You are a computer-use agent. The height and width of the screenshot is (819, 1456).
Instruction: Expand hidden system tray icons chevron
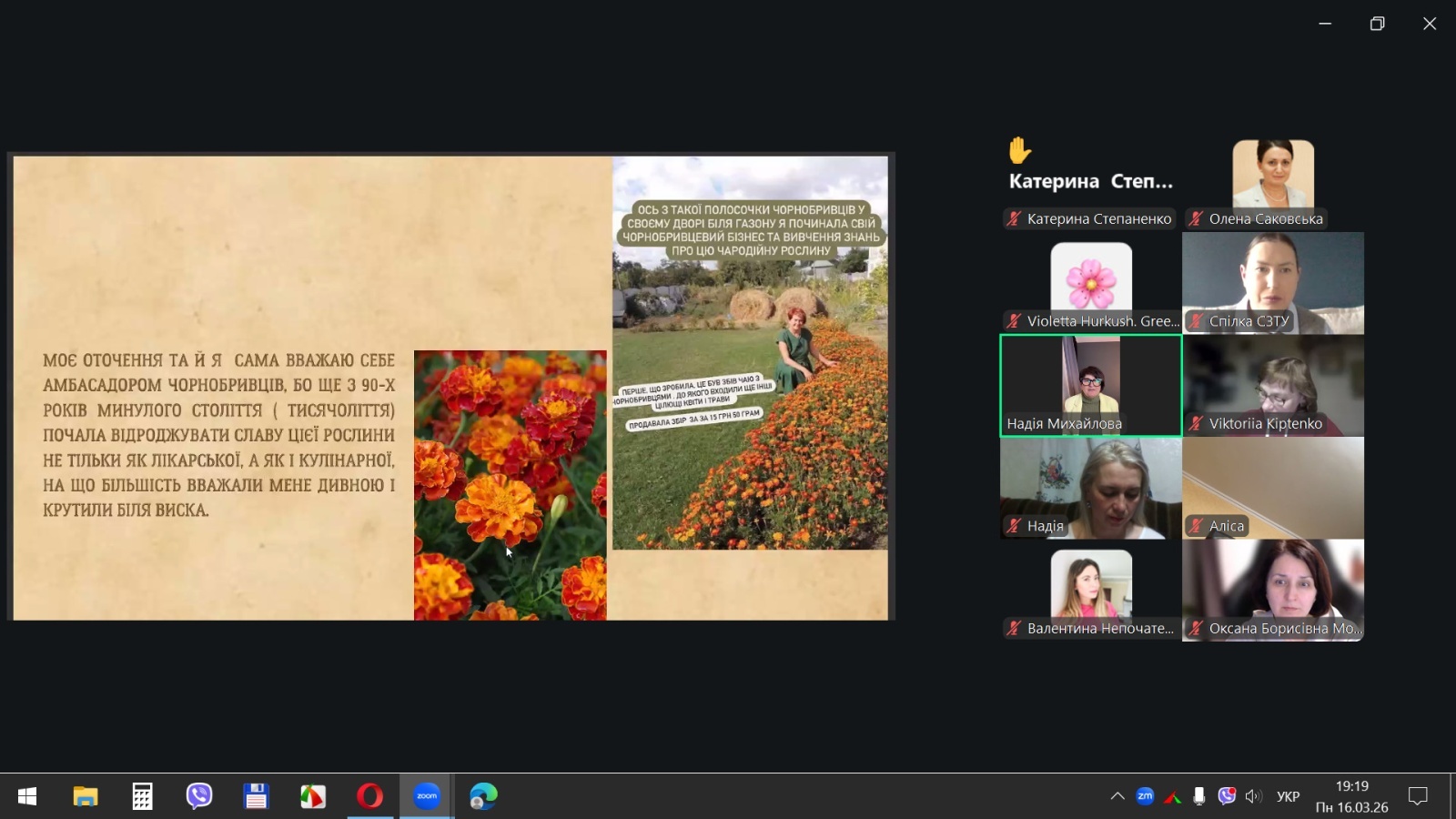coord(1117,796)
